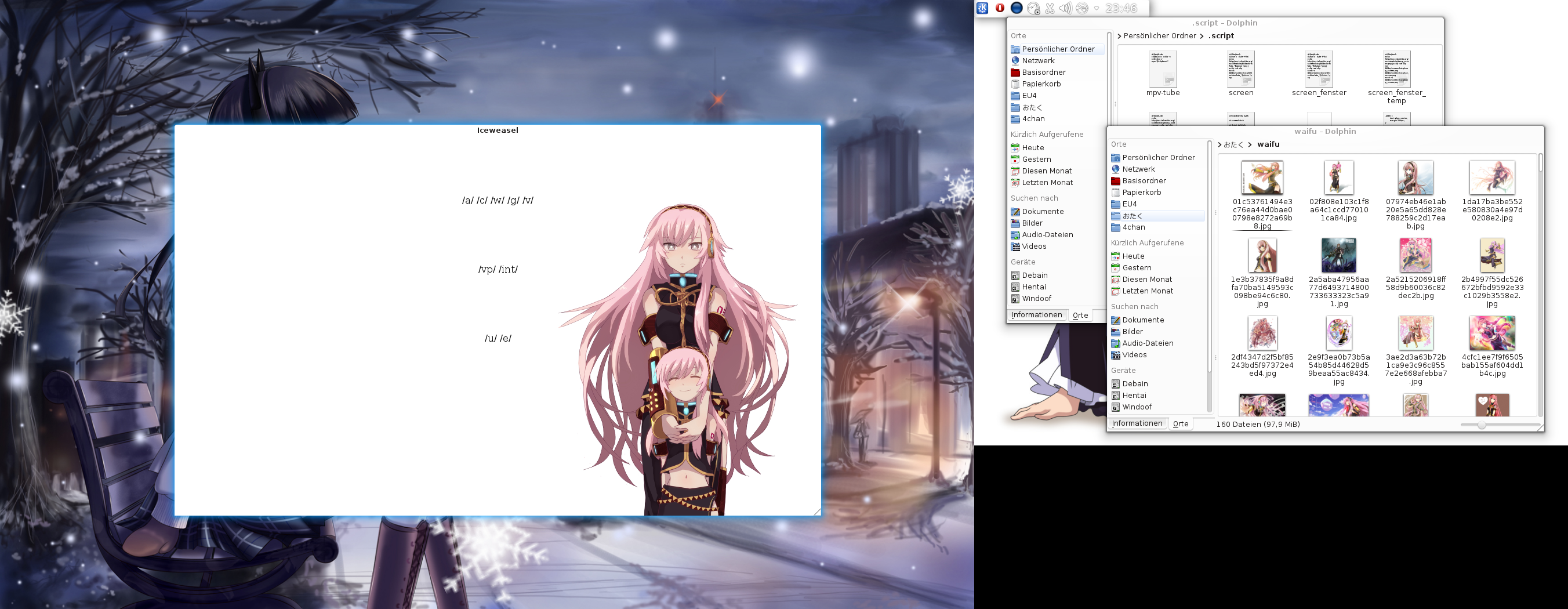Switch to Informationen tab in .script Dolphin
This screenshot has height=609, width=1568.
click(1037, 316)
